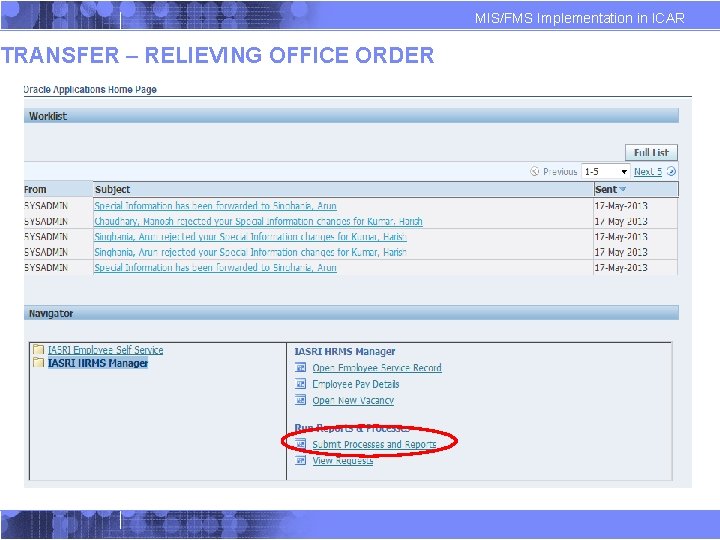Screen dimensions: 720x540
Task: Click the Full List button
Action: pos(651,152)
